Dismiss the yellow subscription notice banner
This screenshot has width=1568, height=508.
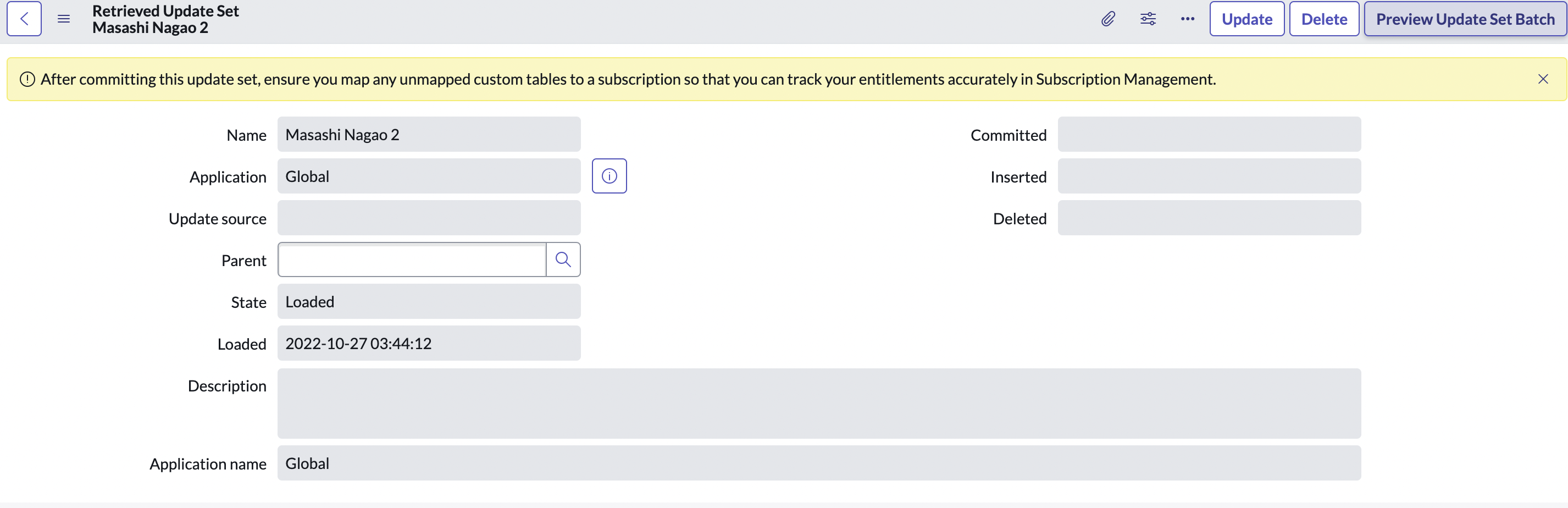click(x=1542, y=79)
